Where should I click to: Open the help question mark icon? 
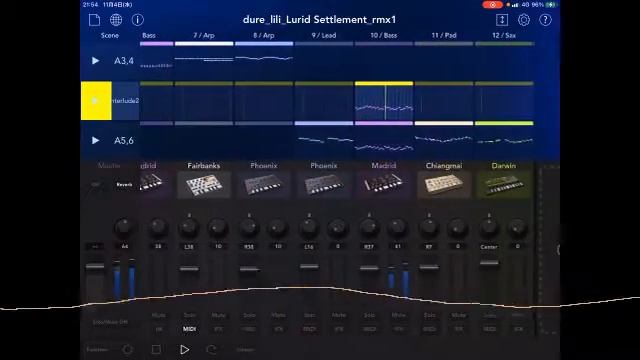545,20
